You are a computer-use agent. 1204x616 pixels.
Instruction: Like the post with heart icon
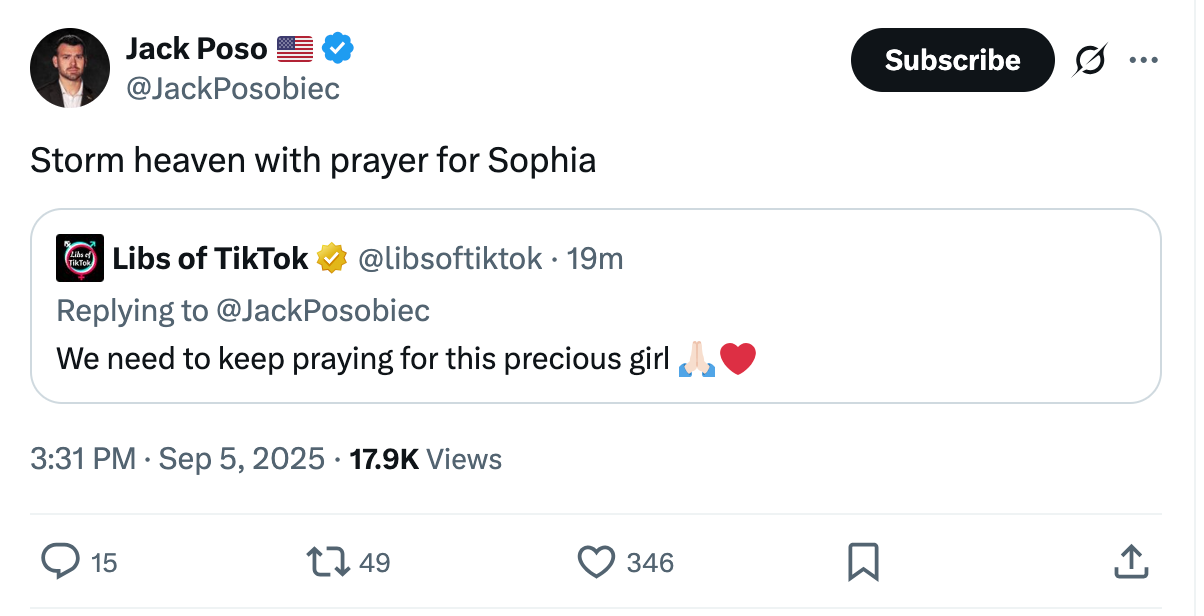(x=597, y=562)
